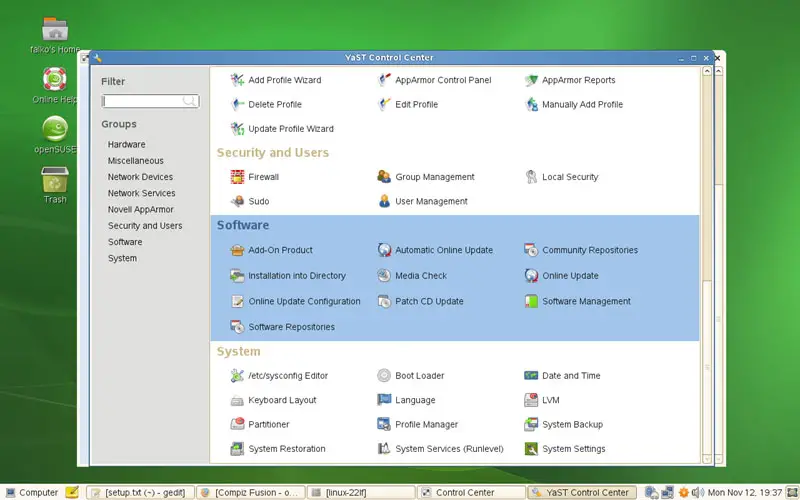Click the Manually Add Profile icon

point(531,104)
